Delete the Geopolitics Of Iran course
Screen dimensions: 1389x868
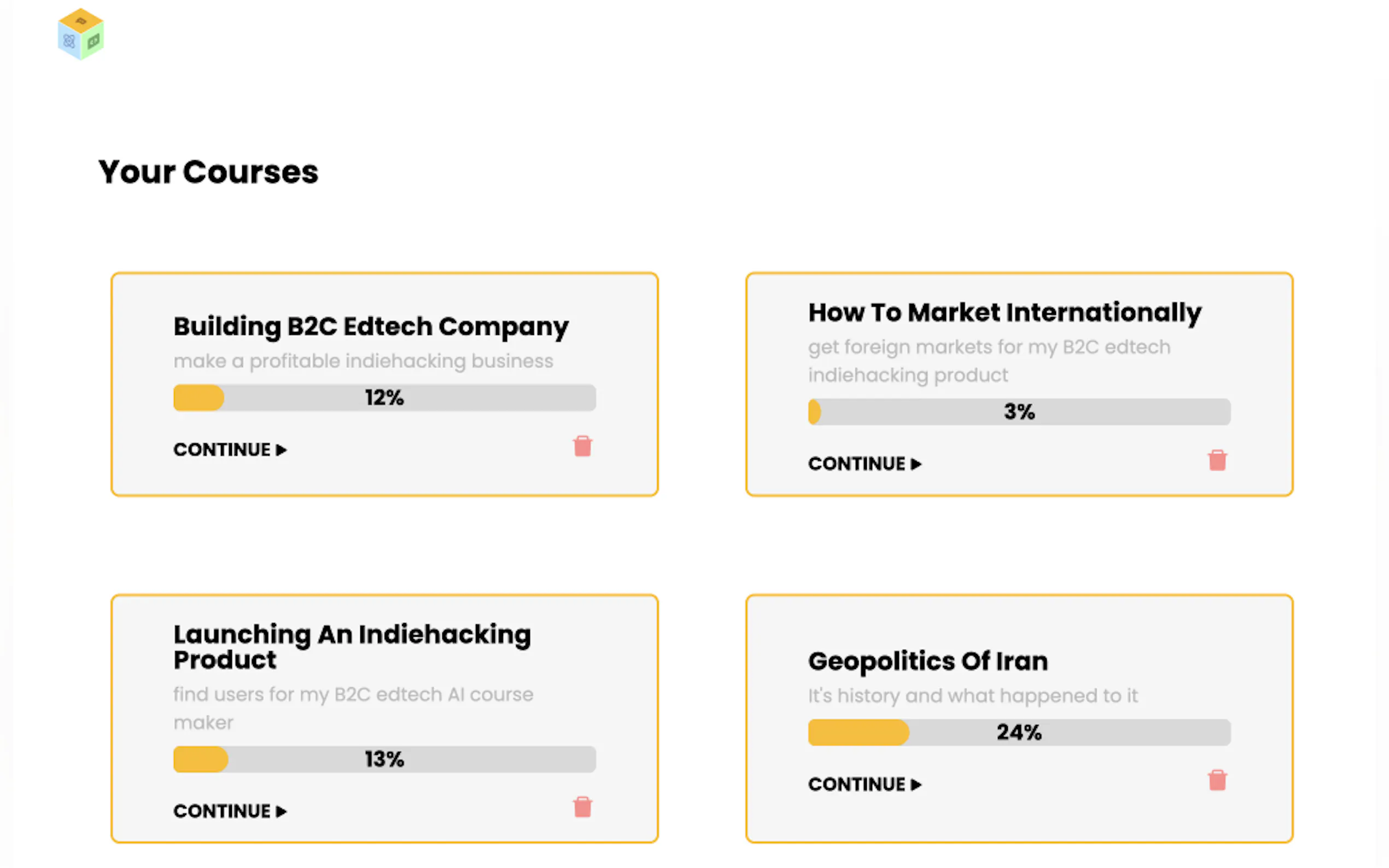coord(1217,781)
